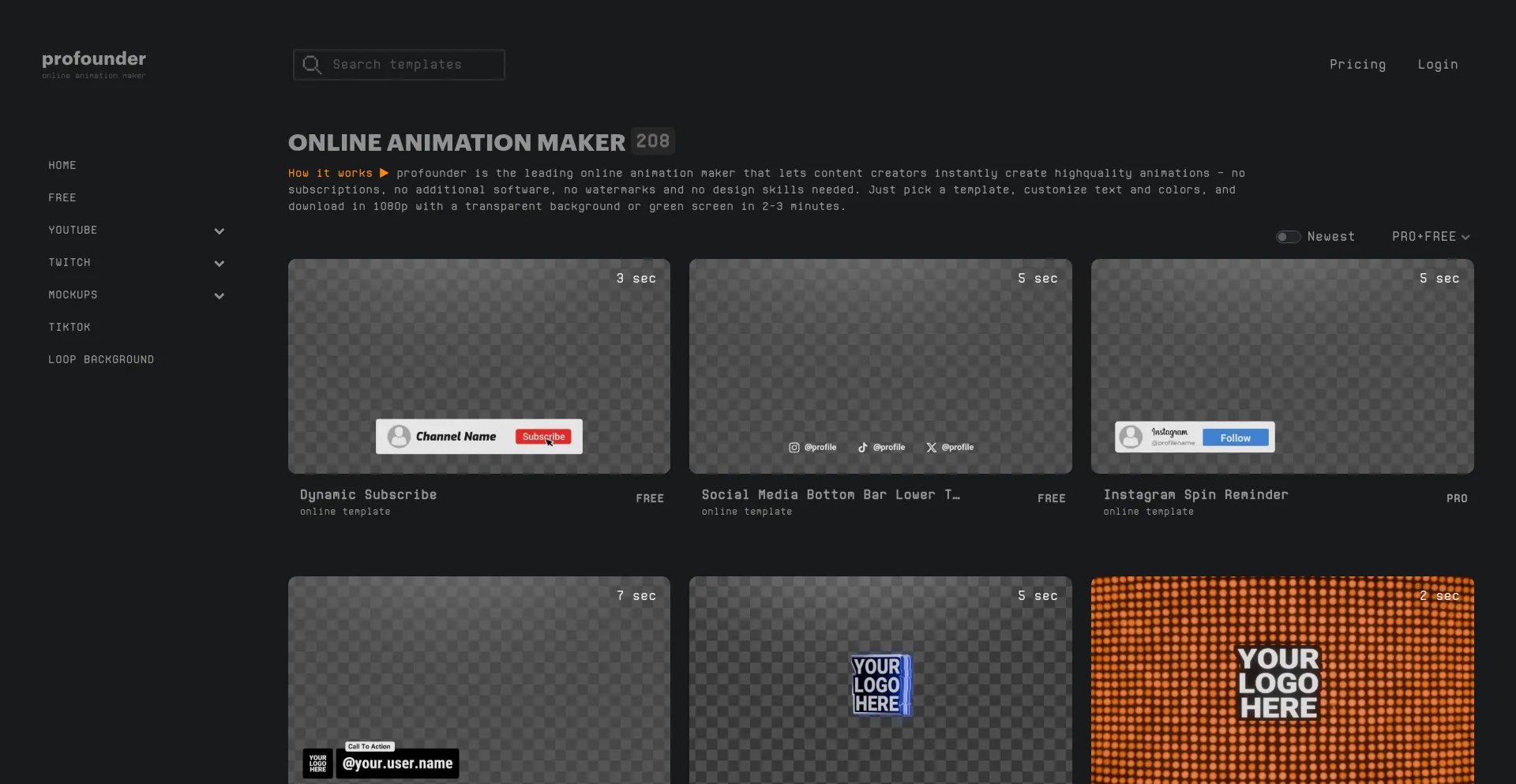Click Social Media Bottom Bar Lower title
The width and height of the screenshot is (1516, 784).
[x=831, y=495]
